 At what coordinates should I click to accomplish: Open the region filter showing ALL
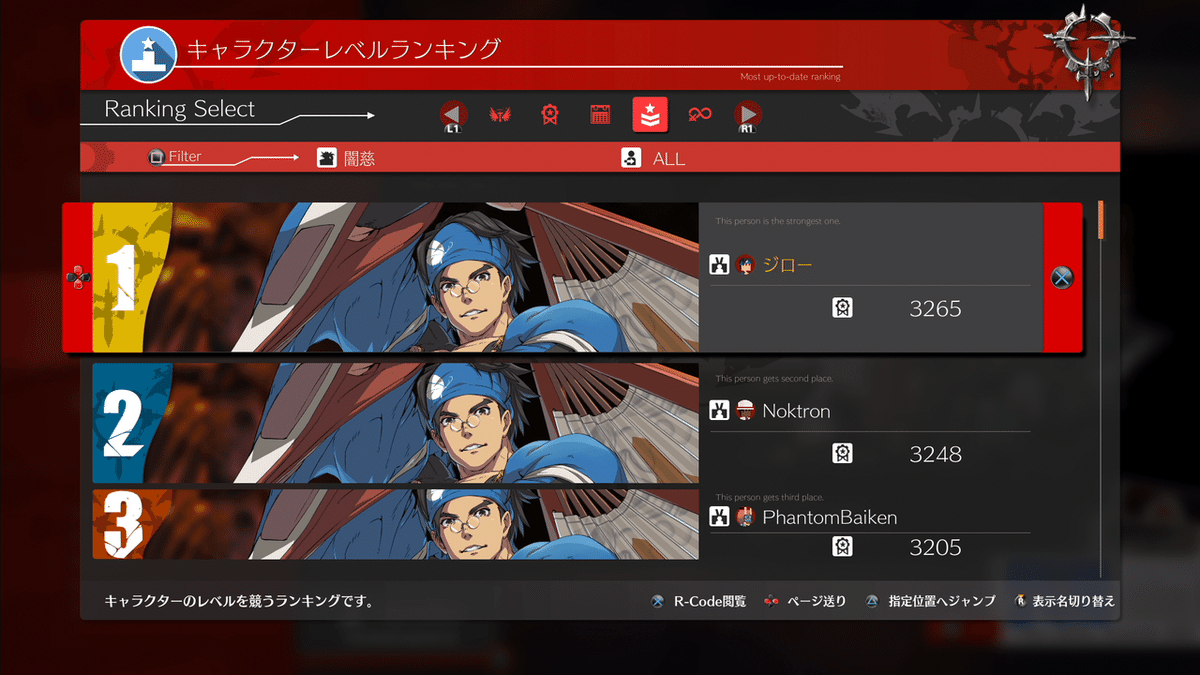click(653, 158)
